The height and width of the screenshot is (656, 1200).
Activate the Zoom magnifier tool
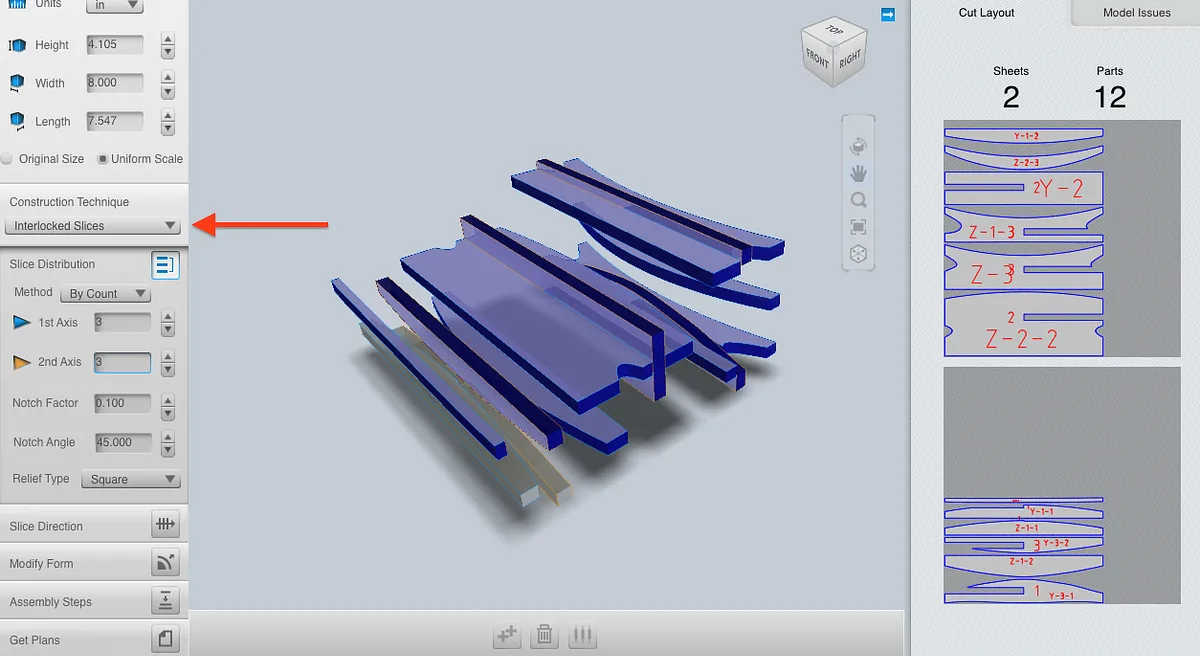pos(858,200)
